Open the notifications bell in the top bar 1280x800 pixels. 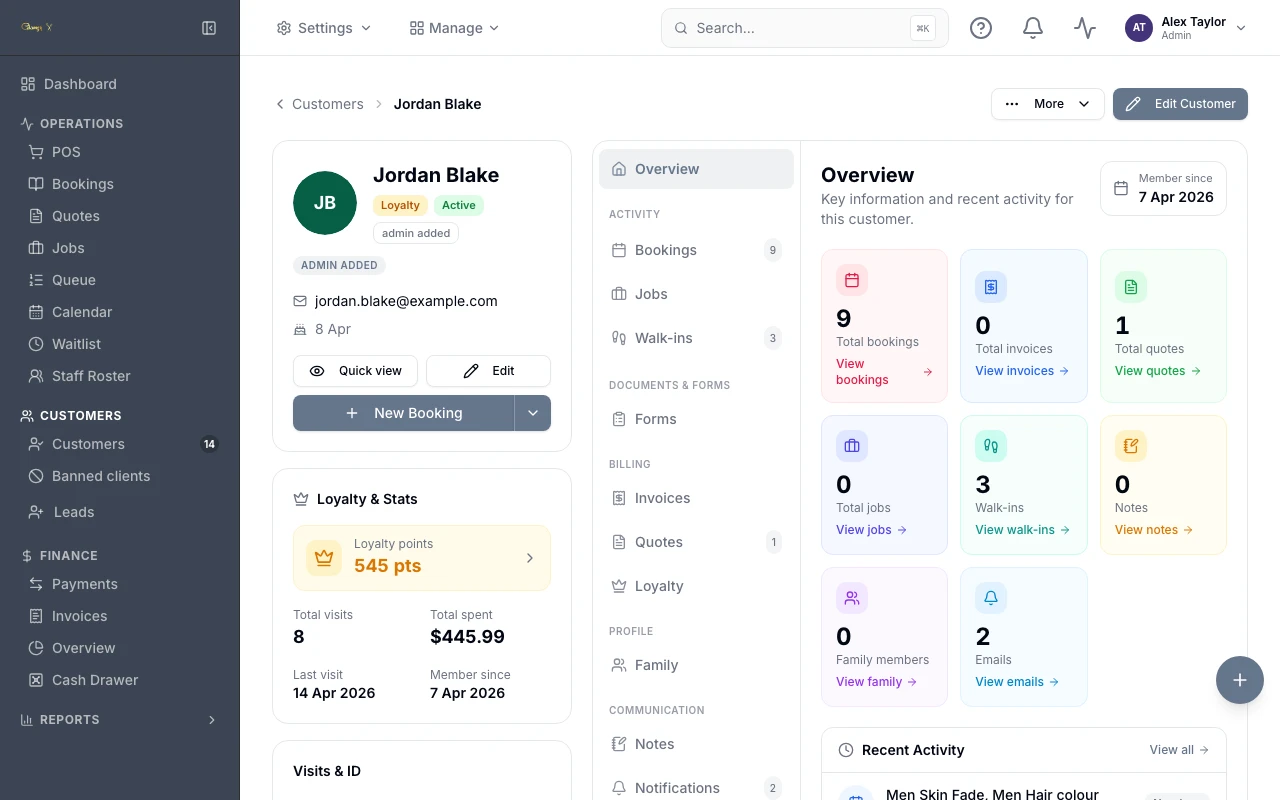point(1033,28)
